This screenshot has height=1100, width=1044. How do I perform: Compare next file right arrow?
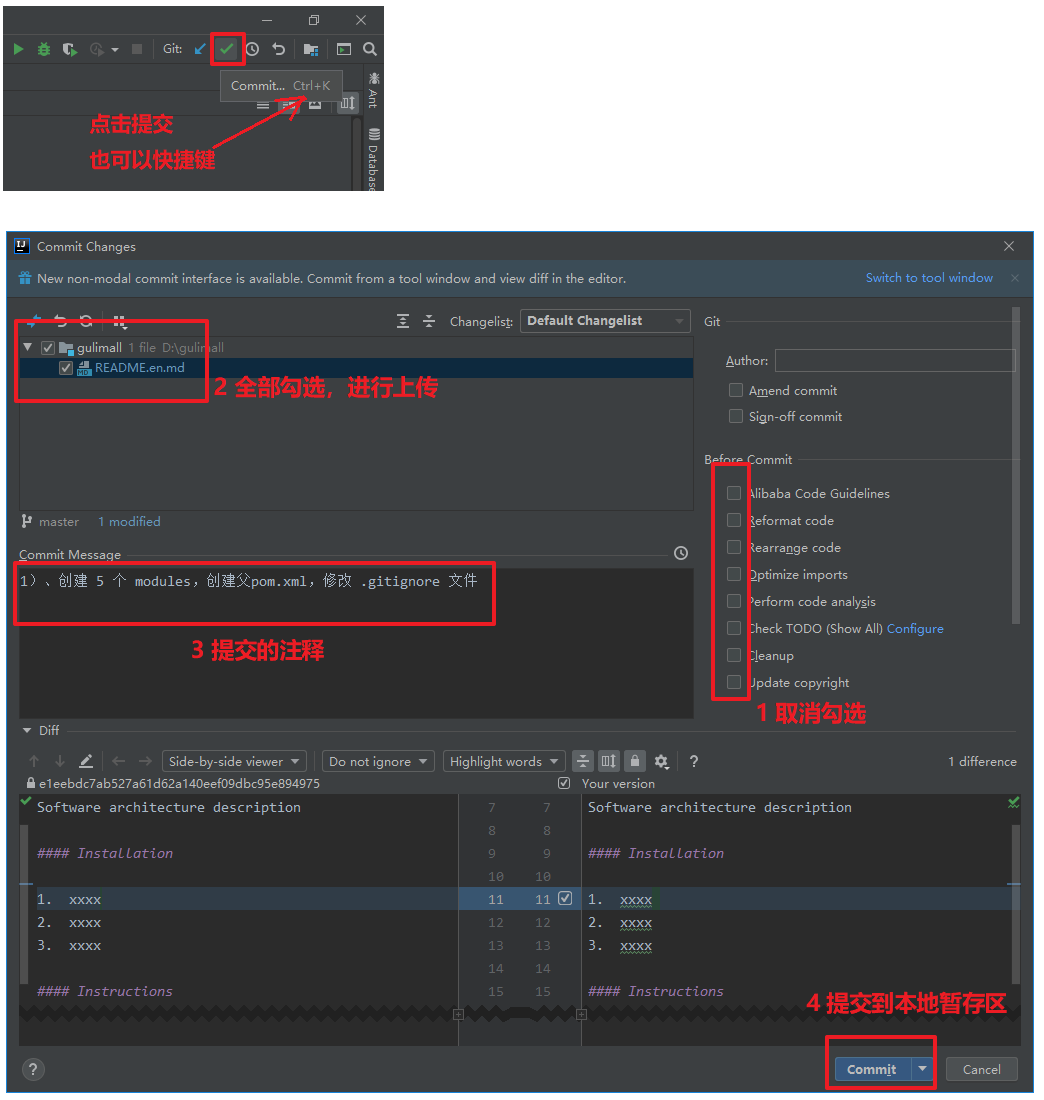click(145, 761)
